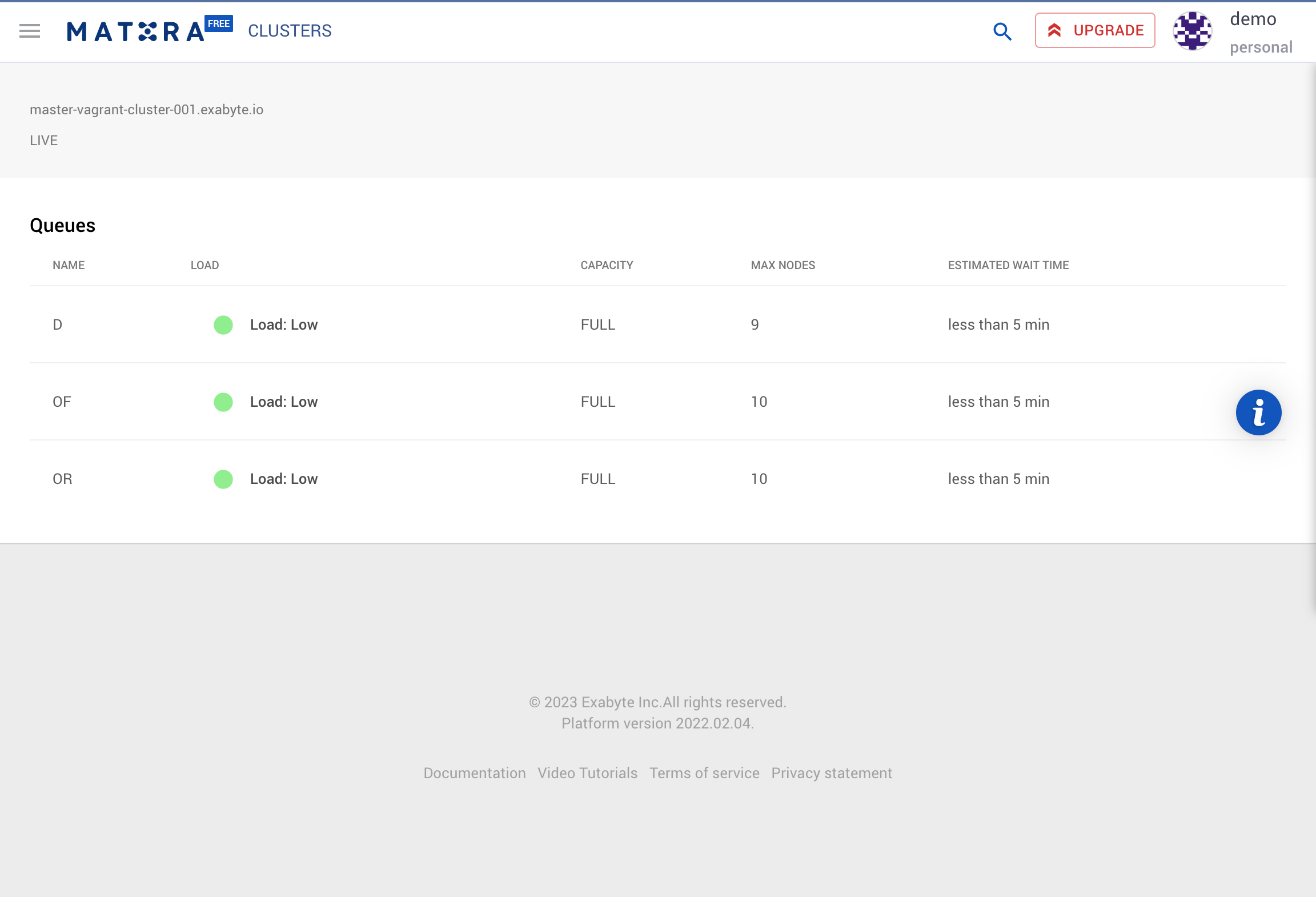Click the Mat3ra logo
This screenshot has width=1316, height=897.
pos(135,32)
